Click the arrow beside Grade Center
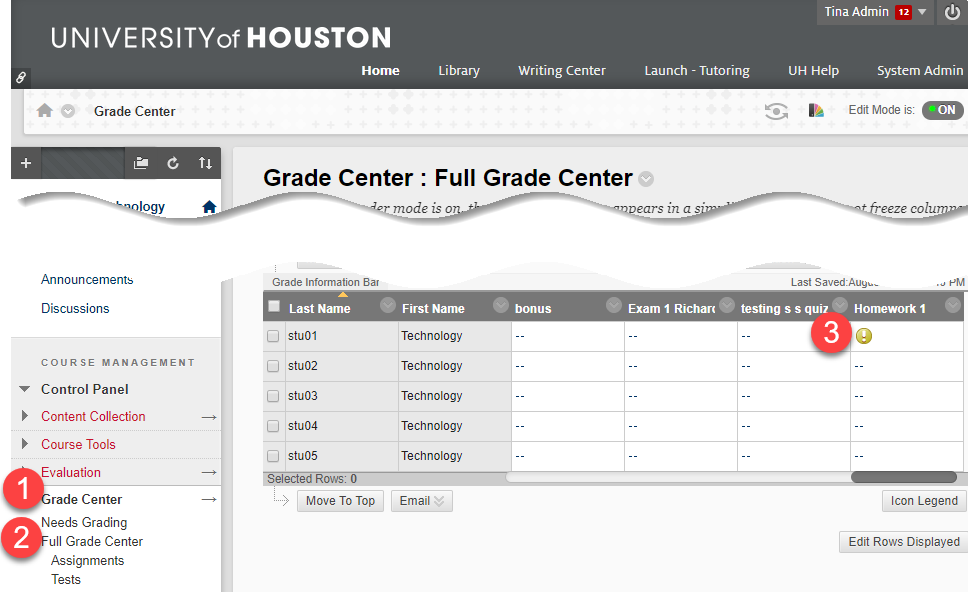Screen dimensions: 968x592 (209, 499)
